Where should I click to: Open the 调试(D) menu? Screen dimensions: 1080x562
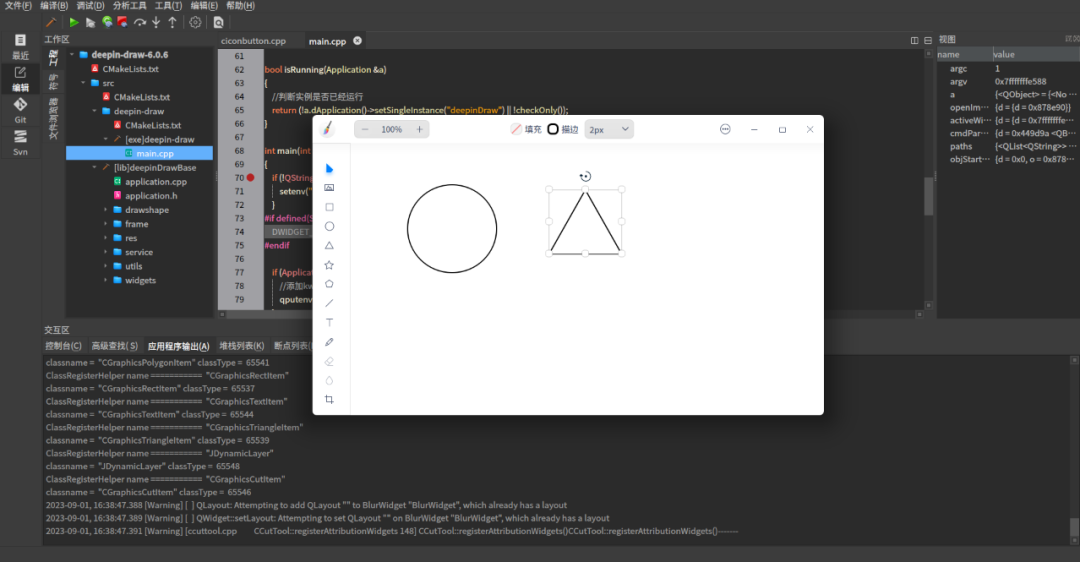(x=90, y=6)
